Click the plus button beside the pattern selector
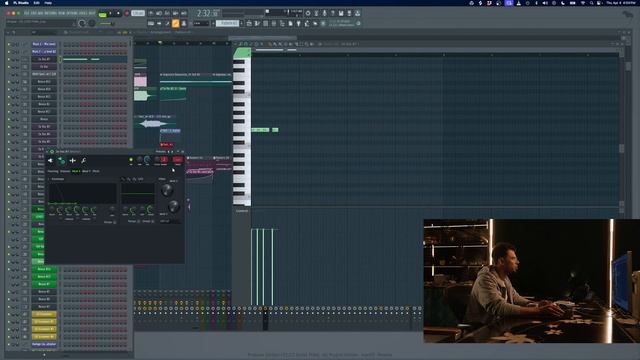The image size is (640, 360). click(241, 23)
